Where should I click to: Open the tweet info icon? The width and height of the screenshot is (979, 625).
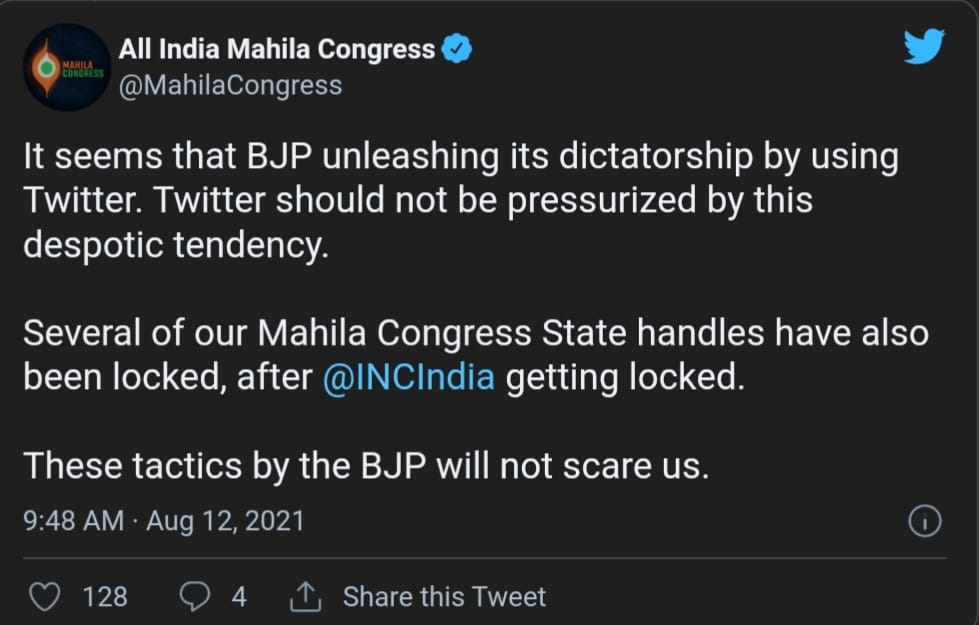(x=925, y=521)
